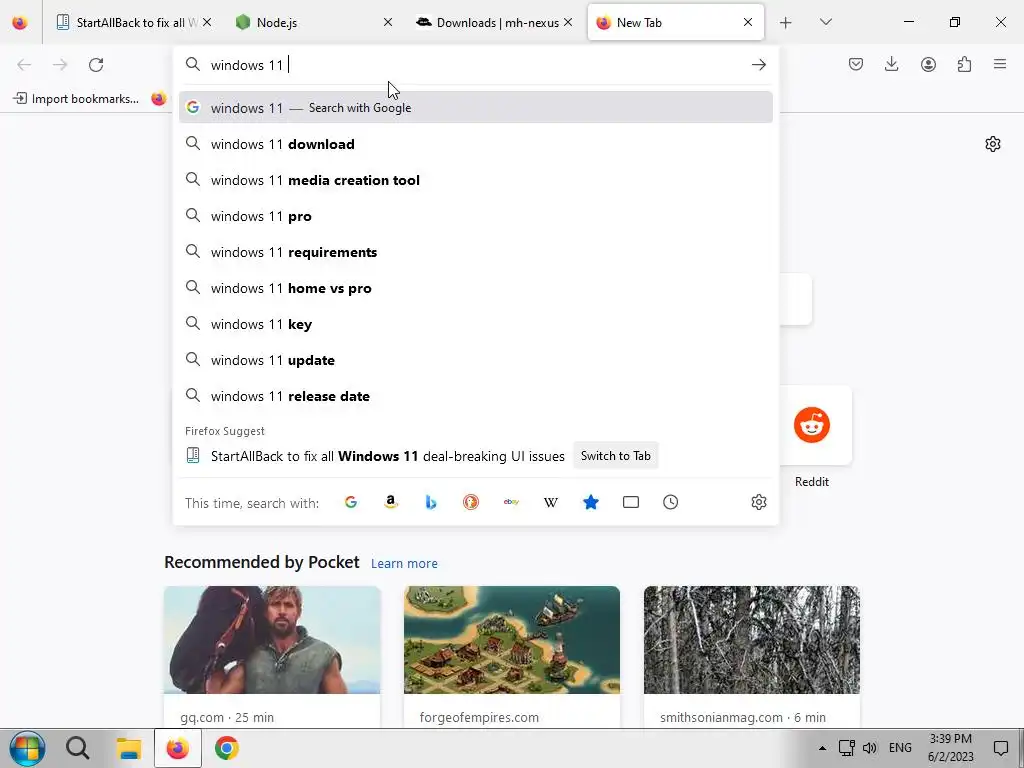Open File Explorer from taskbar
This screenshot has width=1024, height=768.
(129, 748)
